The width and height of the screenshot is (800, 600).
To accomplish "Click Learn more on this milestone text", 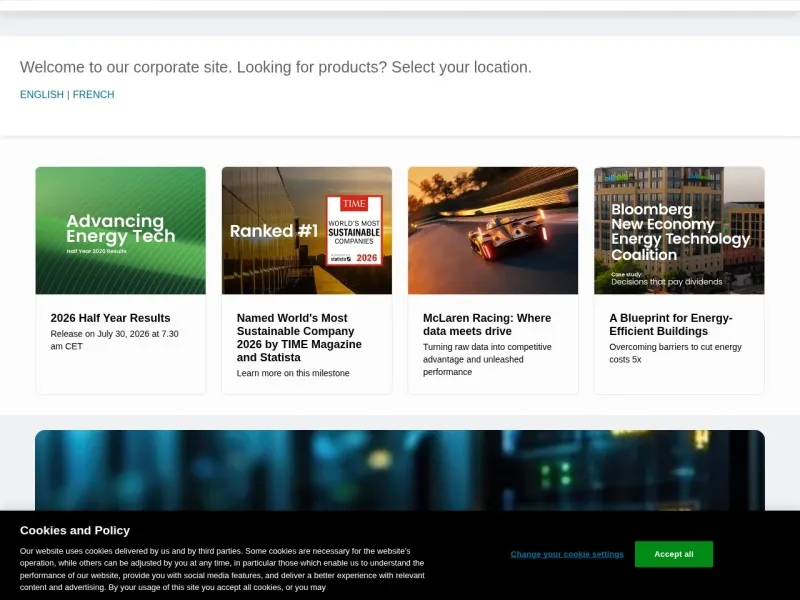I will tap(293, 373).
